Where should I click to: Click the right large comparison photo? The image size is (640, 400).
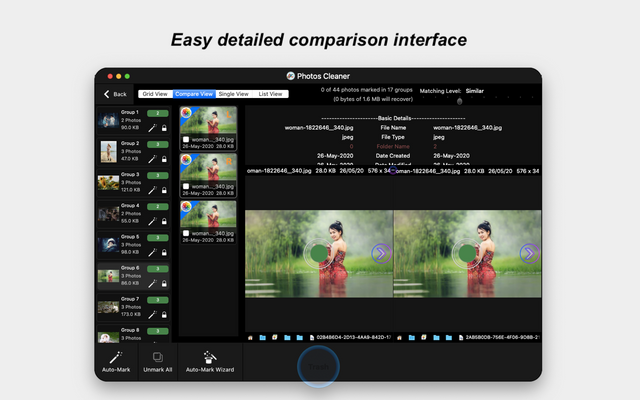pos(467,253)
